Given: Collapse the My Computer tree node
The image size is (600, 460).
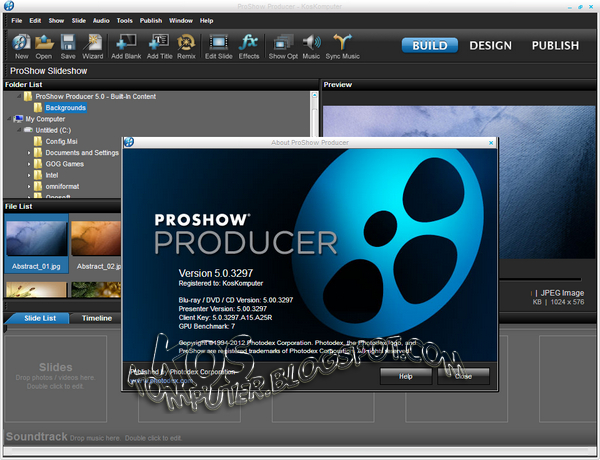Looking at the screenshot, I should click(x=9, y=119).
